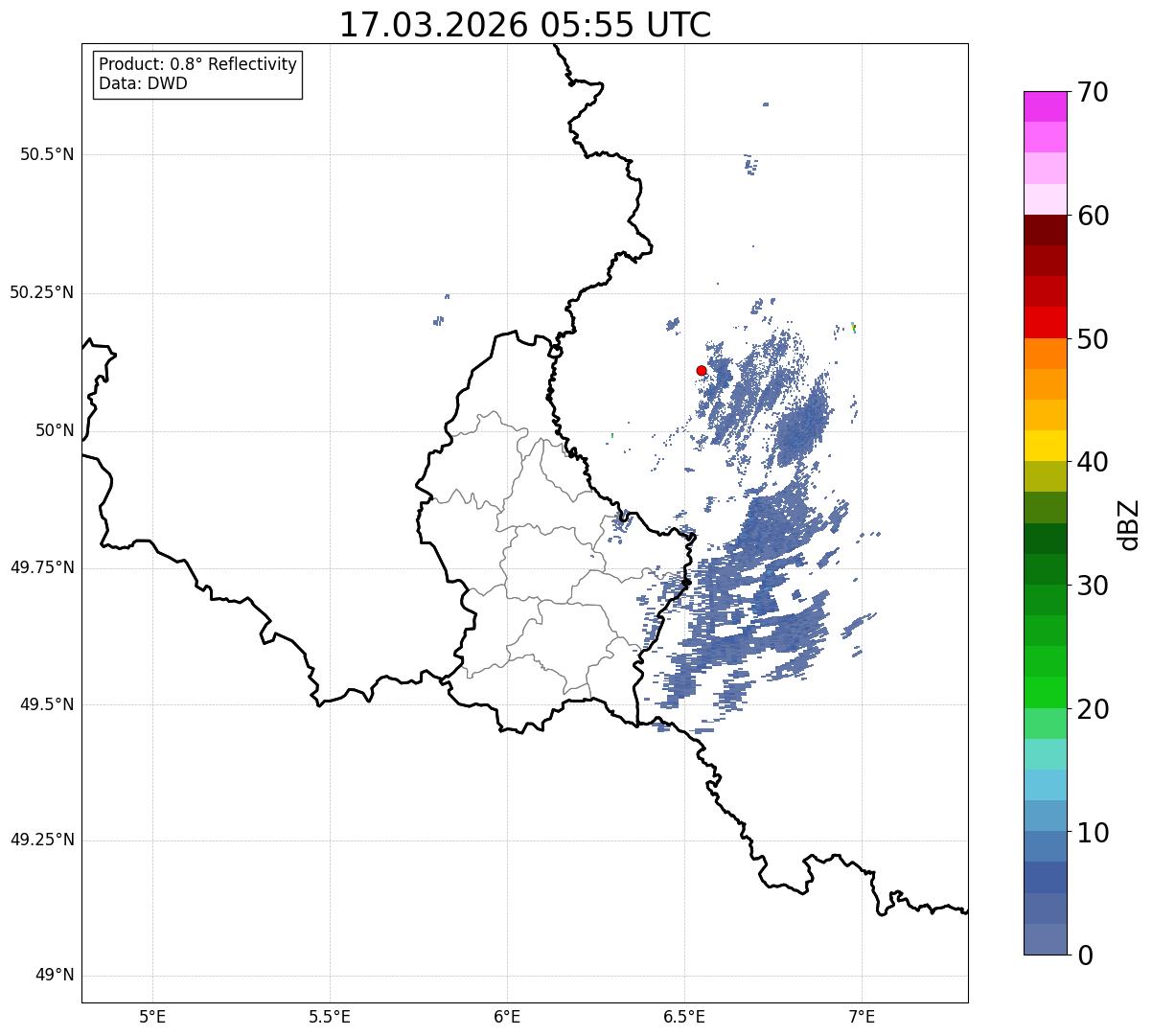Screen dimensions: 1152x1036
Task: Select the dark maroon colorbar swatch below 60
Action: point(1045,230)
